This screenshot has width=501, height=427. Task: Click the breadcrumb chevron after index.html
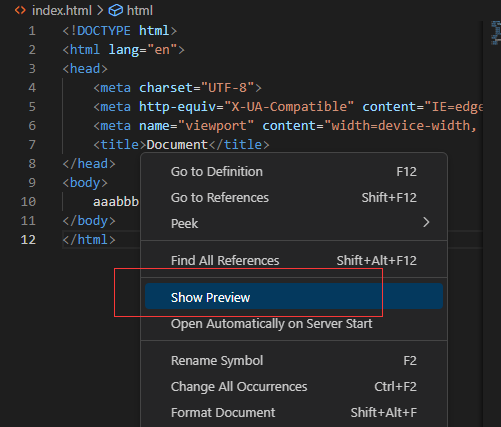100,11
